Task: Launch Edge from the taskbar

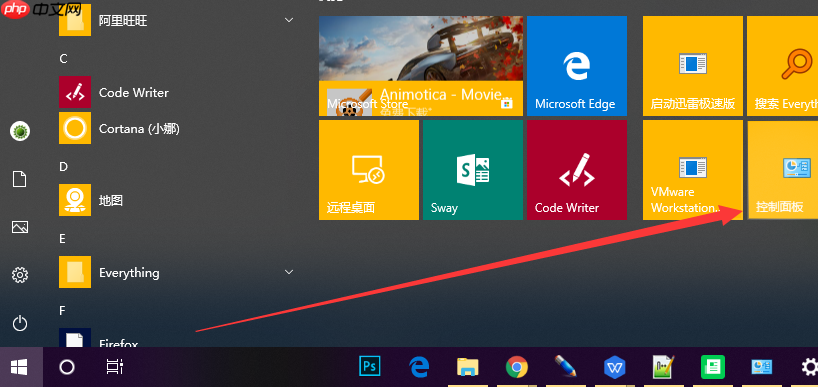Action: pyautogui.click(x=419, y=367)
